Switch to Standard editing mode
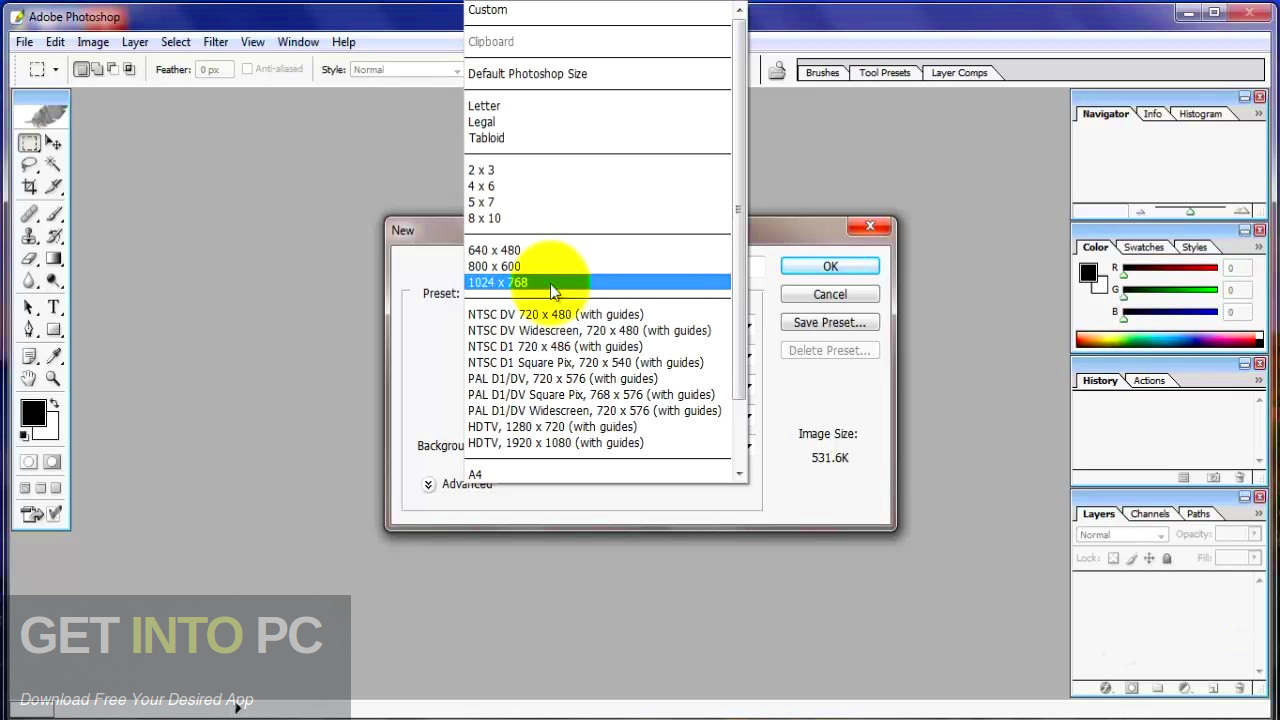The width and height of the screenshot is (1280, 720). pyautogui.click(x=29, y=461)
